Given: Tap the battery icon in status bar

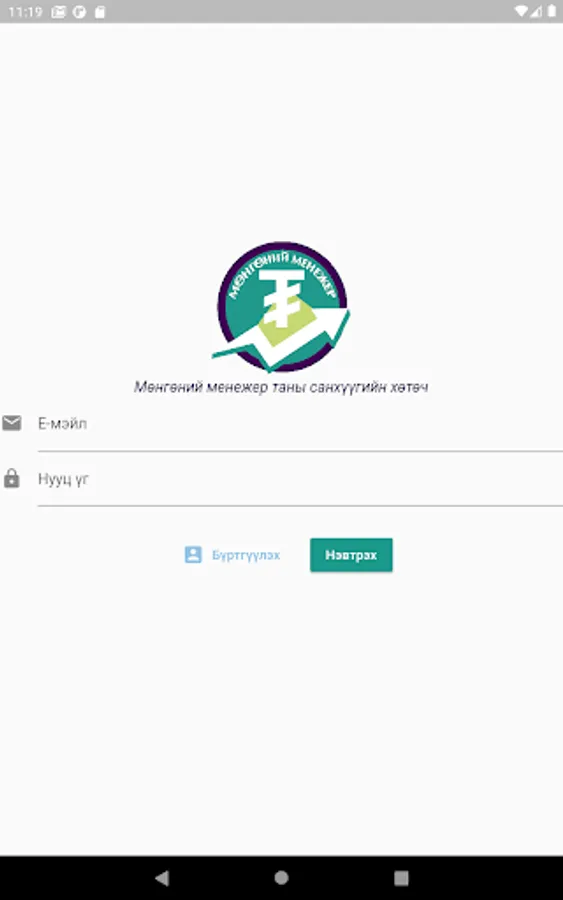Looking at the screenshot, I should point(552,11).
